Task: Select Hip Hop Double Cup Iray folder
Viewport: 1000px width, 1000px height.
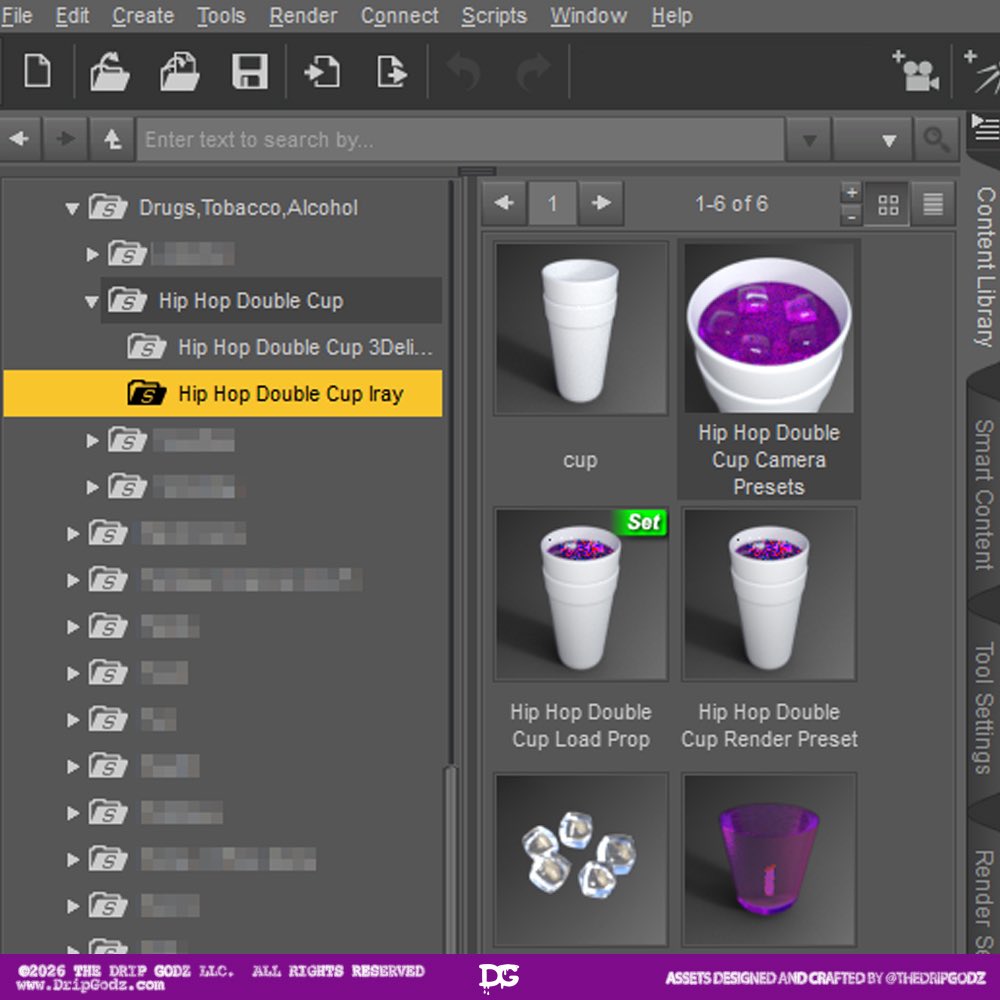Action: 223,393
